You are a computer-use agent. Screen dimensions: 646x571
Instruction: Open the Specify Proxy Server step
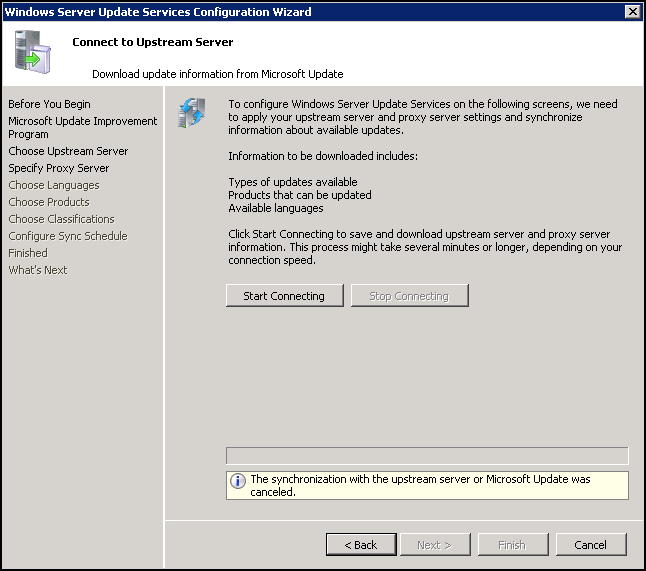coord(59,168)
